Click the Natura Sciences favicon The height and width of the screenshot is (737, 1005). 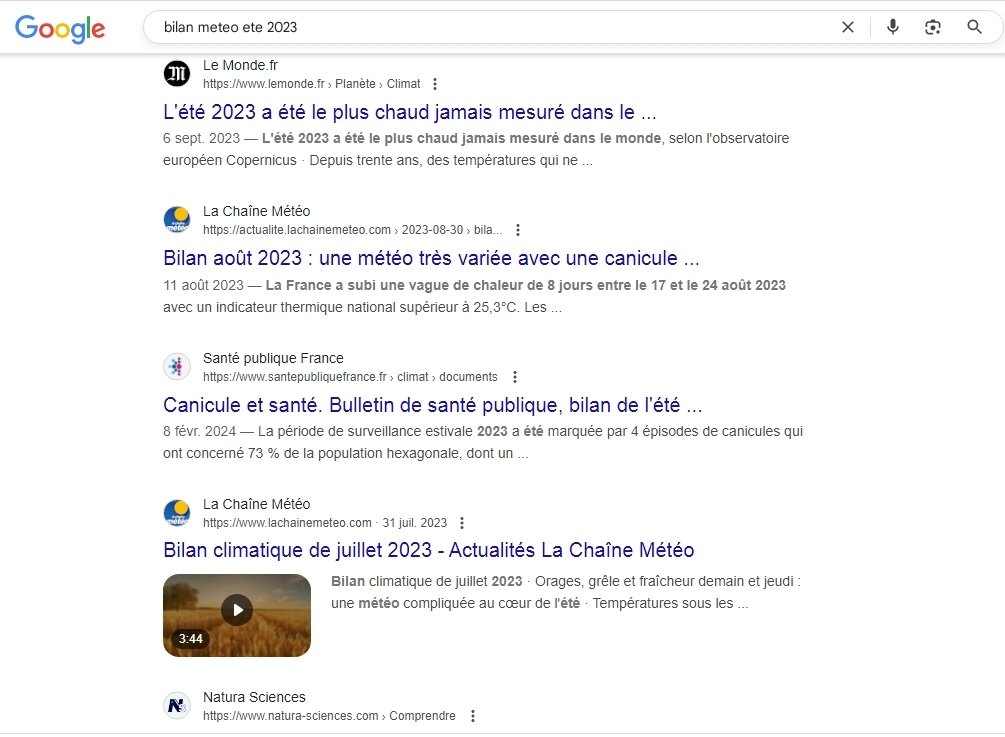[x=177, y=706]
